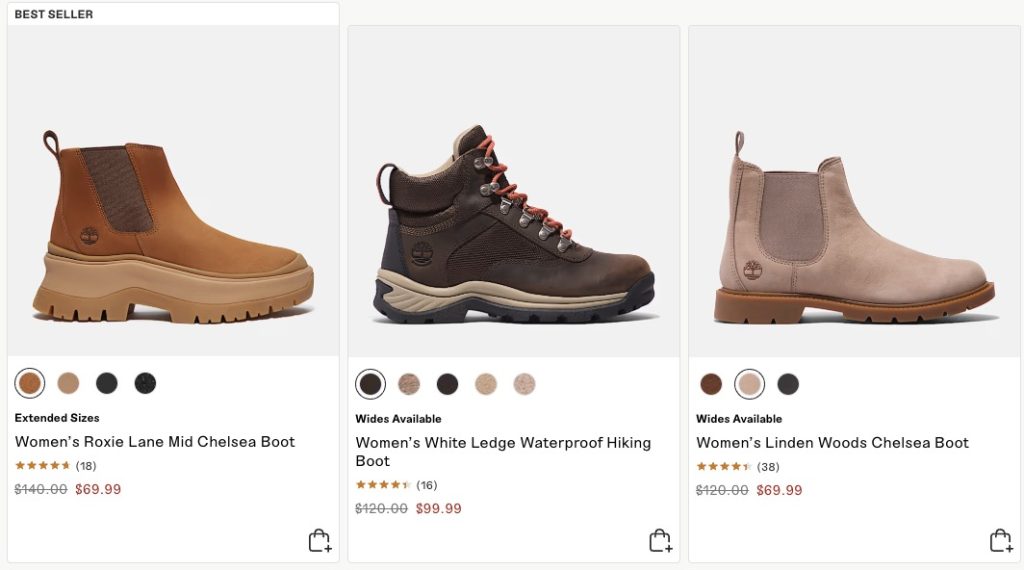Image resolution: width=1024 pixels, height=570 pixels.
Task: Choose fourth beige swatch for White Ledge boot
Action: coord(486,384)
